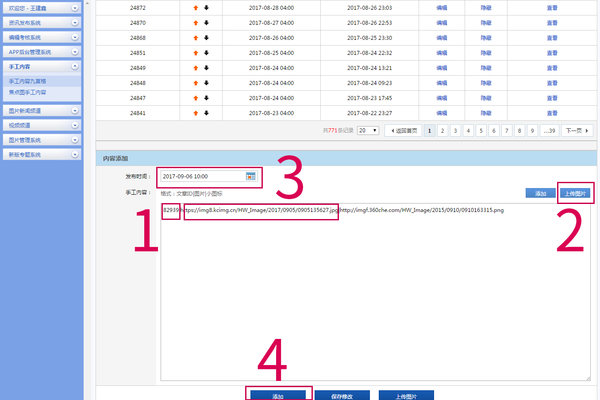Open the records-per-page dropdown showing 20
The image size is (600, 400).
point(368,130)
